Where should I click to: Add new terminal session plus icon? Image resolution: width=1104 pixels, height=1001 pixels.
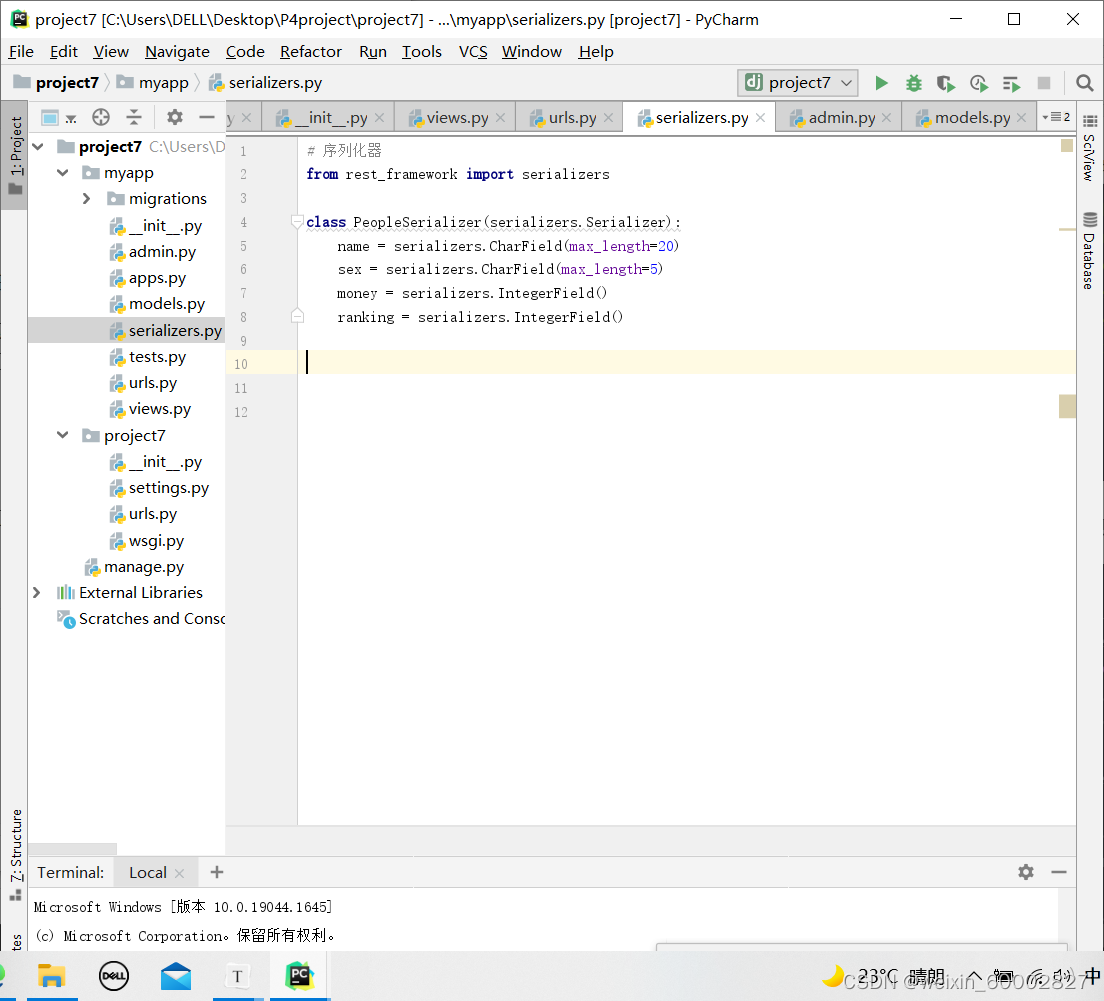217,872
